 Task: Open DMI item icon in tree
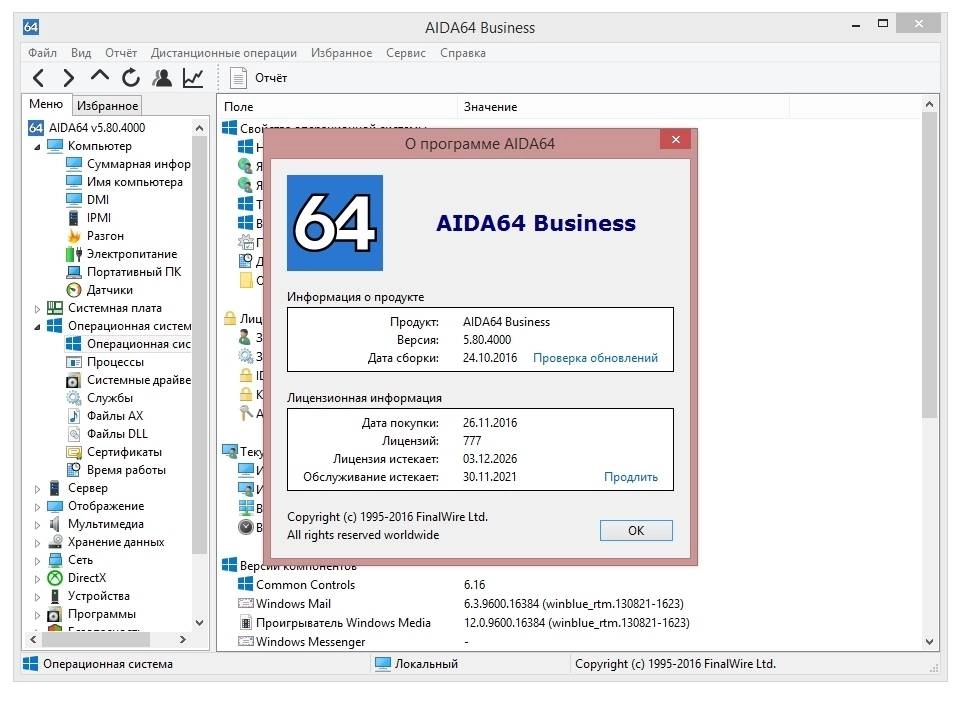coord(73,200)
